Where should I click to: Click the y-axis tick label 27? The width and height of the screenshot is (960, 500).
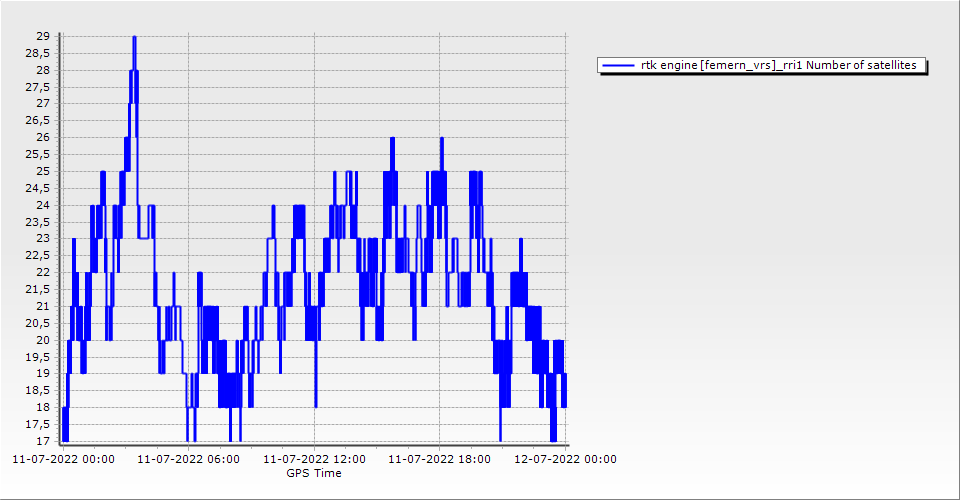pos(43,103)
